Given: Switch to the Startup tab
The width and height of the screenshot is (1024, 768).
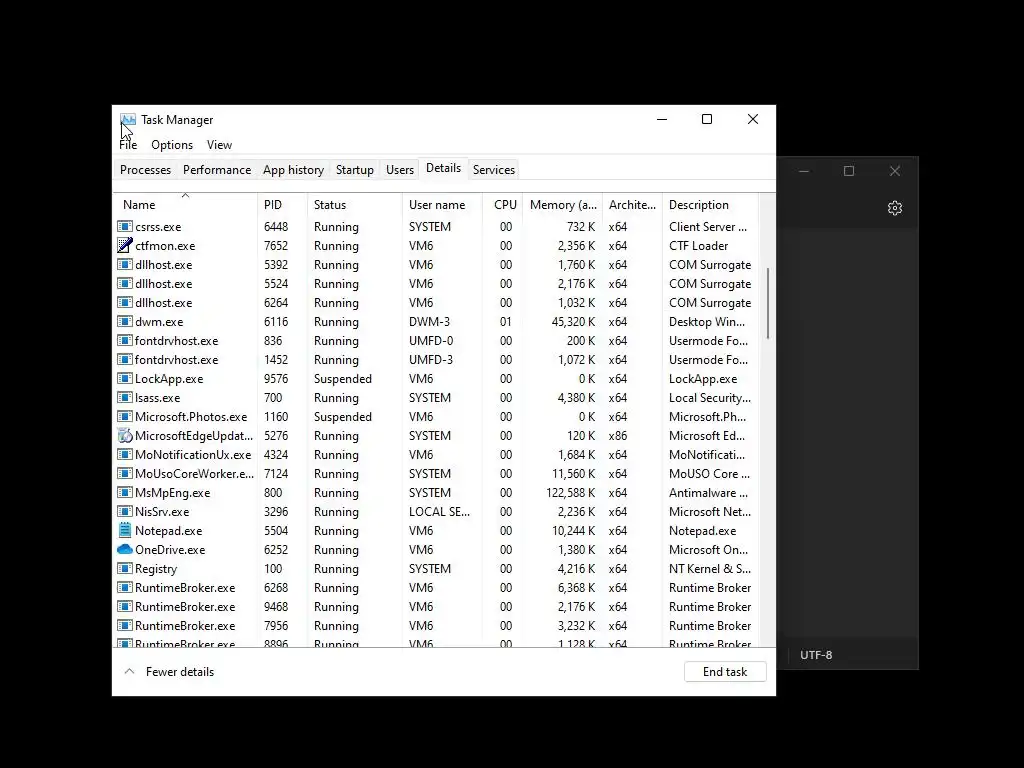Looking at the screenshot, I should click(355, 170).
